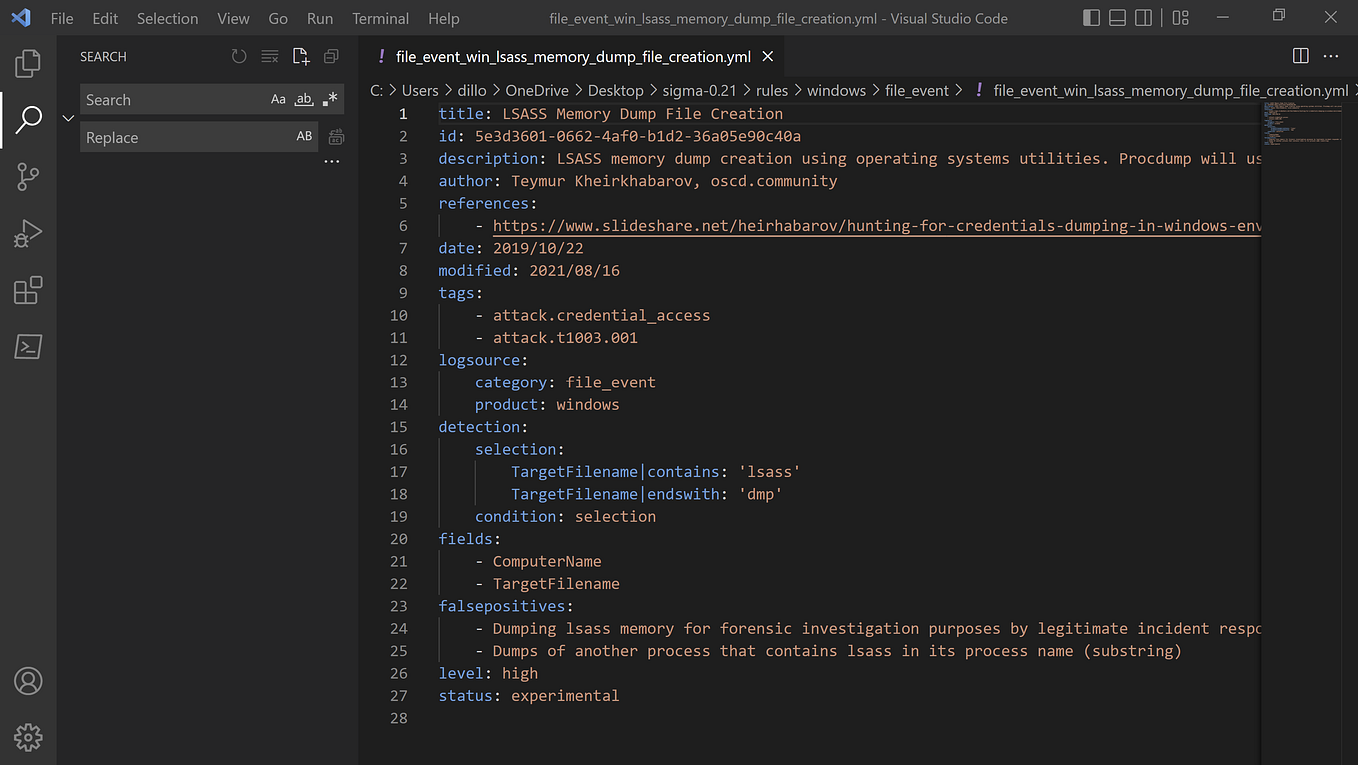Open the Accounts icon
The image size is (1358, 765).
[27, 681]
